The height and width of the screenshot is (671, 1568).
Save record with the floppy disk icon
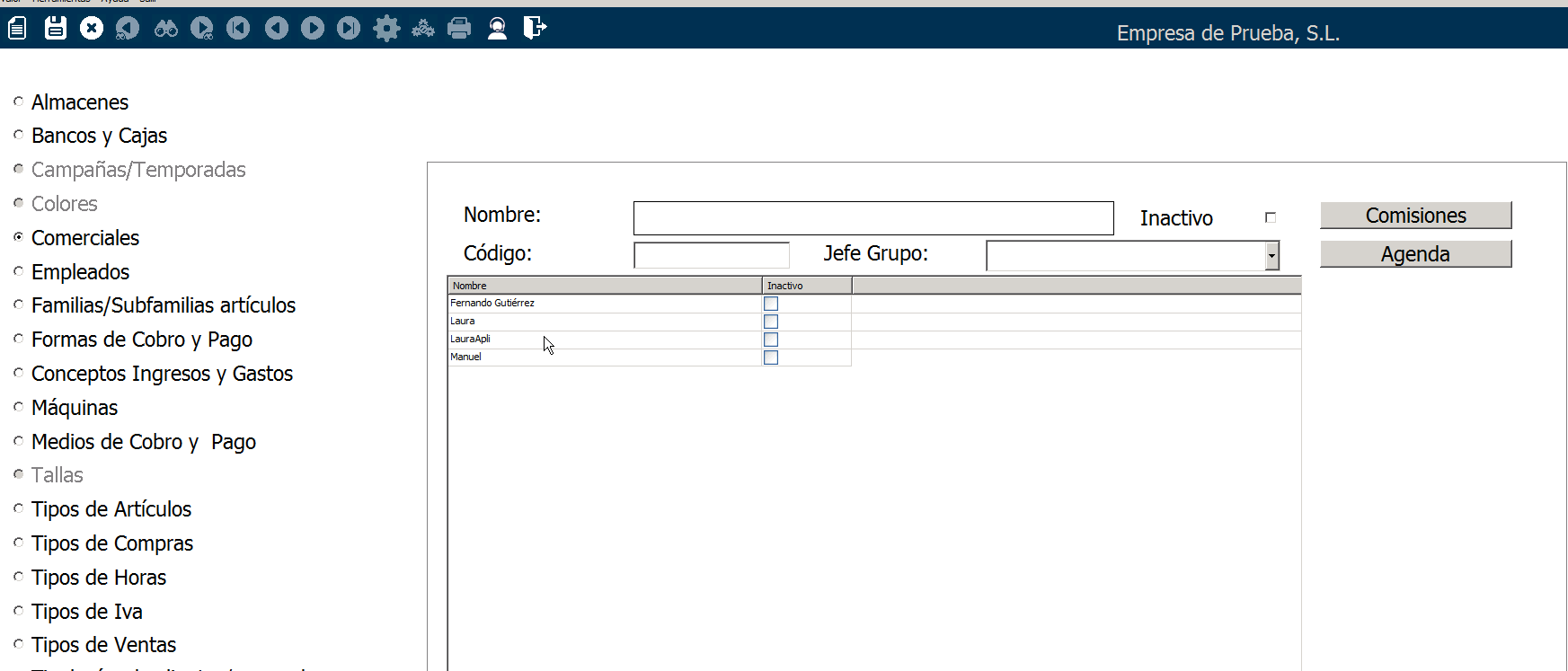point(56,29)
